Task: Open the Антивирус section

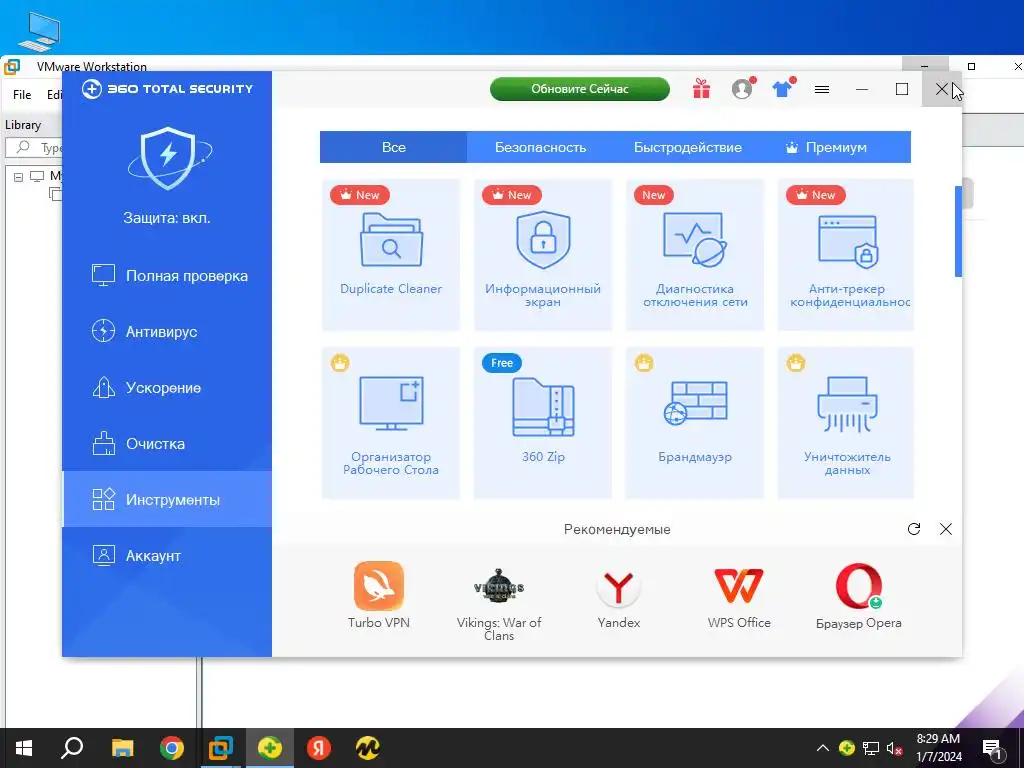Action: pyautogui.click(x=167, y=332)
